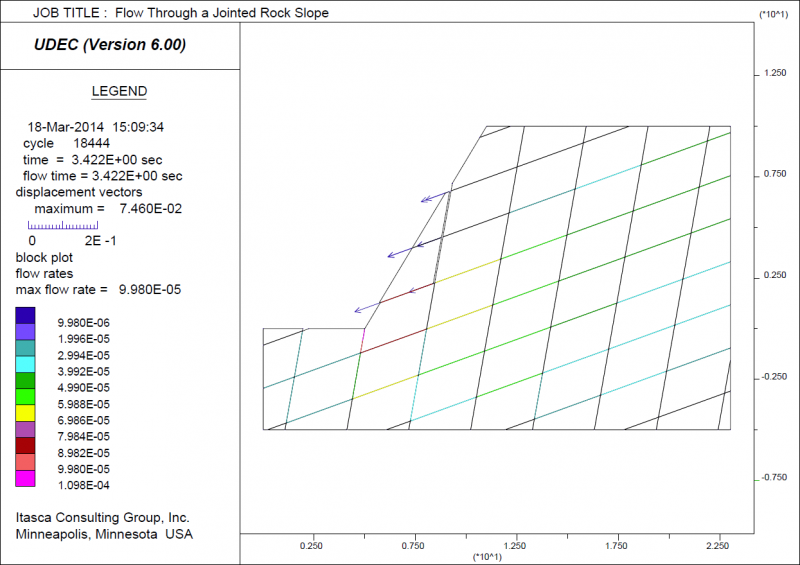Click the Minneapolis, Minnesota USA text

point(104,534)
